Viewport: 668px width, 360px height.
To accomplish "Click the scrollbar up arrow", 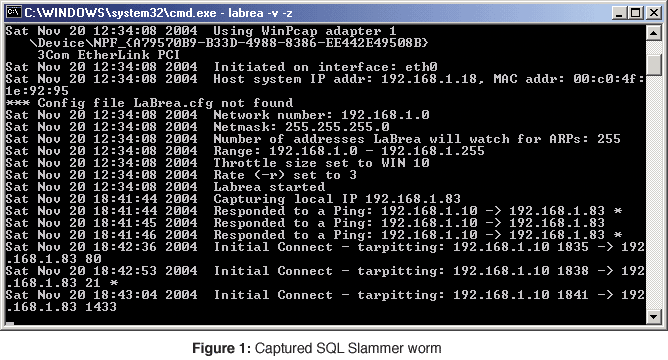I will [x=654, y=32].
